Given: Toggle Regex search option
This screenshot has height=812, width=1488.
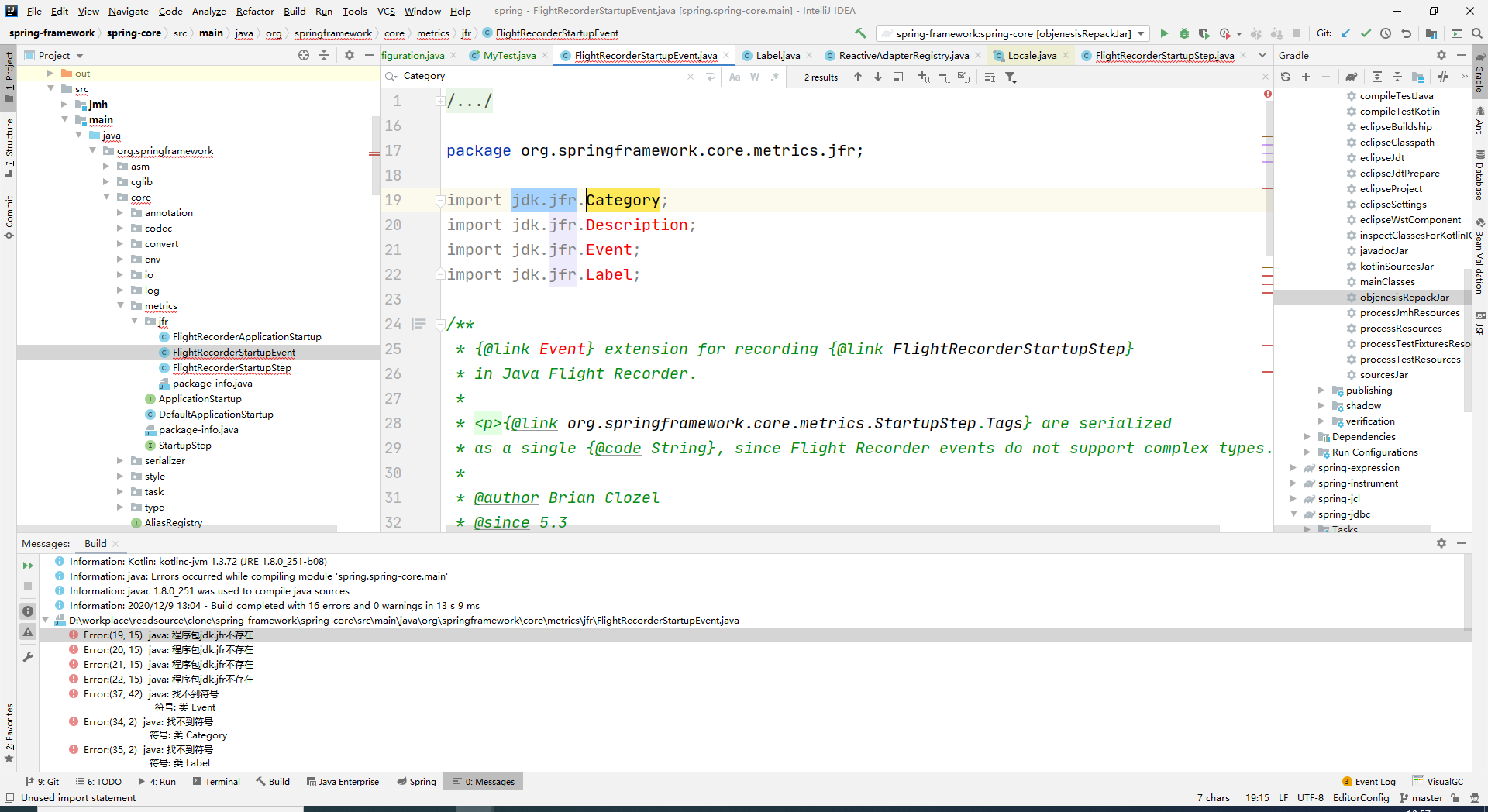Looking at the screenshot, I should point(775,77).
